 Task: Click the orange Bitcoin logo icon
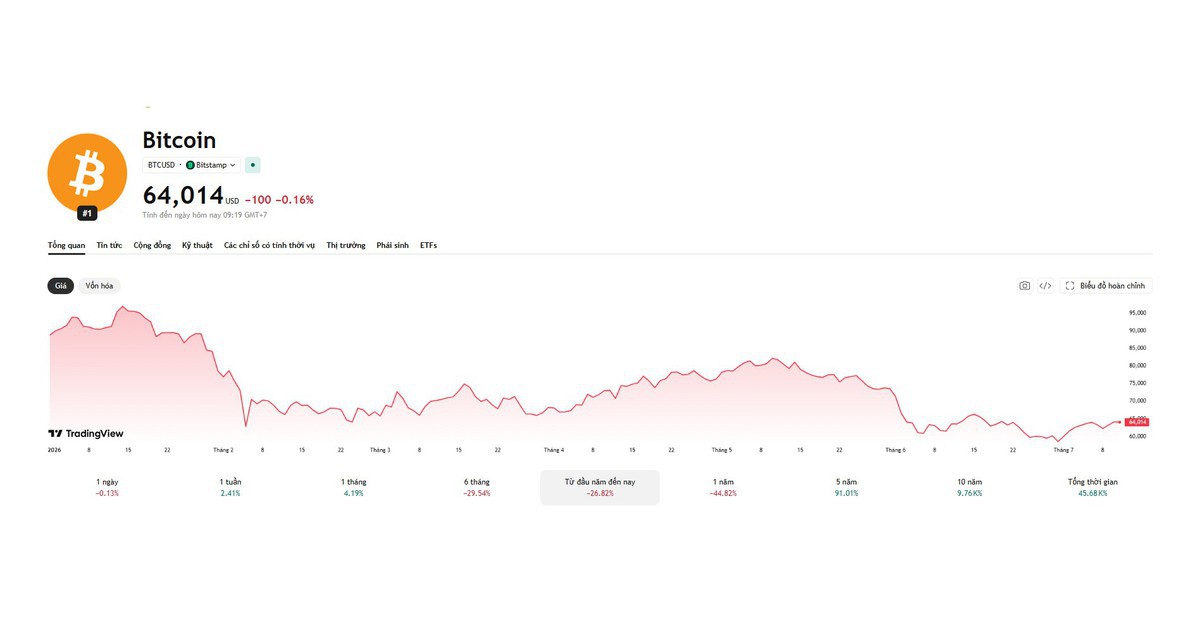click(87, 173)
